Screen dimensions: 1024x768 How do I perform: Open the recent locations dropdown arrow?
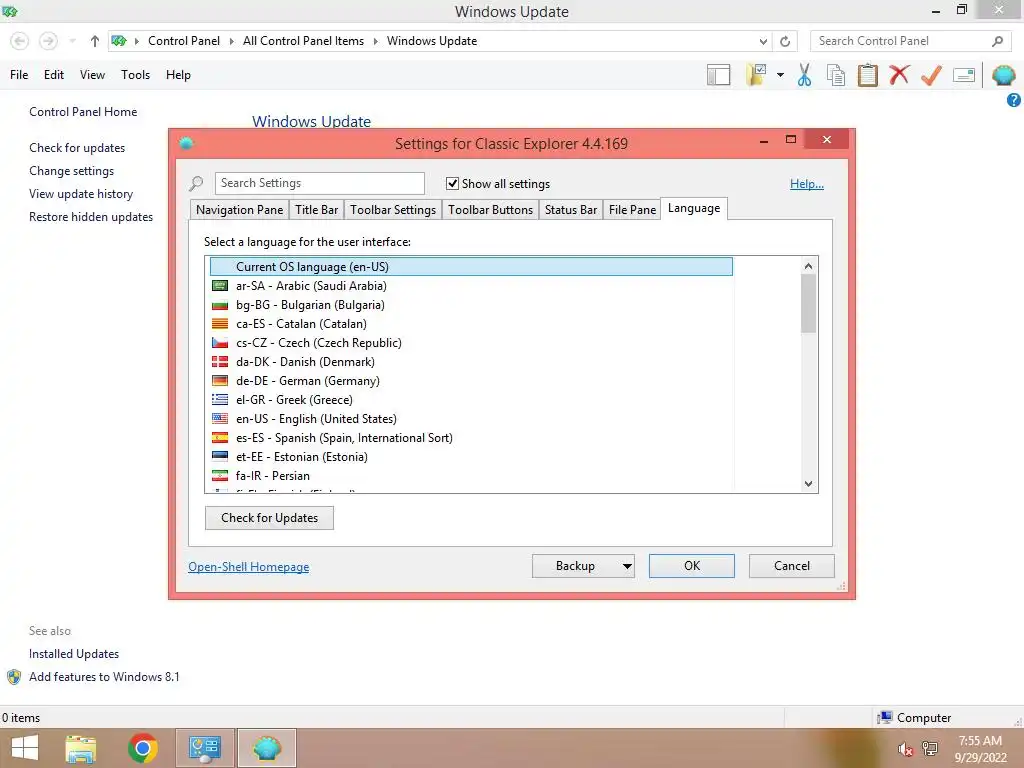point(72,41)
